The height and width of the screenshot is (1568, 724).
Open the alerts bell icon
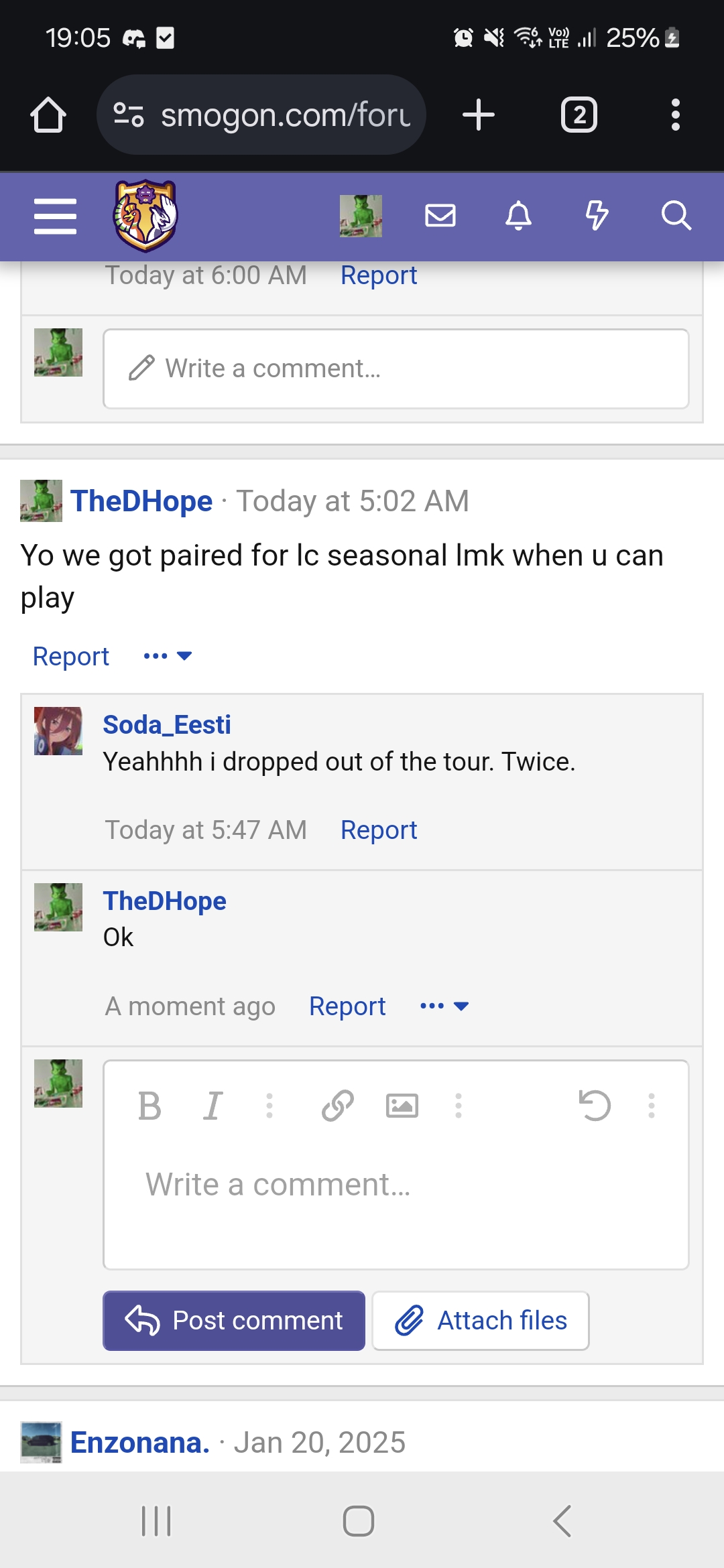tap(518, 216)
